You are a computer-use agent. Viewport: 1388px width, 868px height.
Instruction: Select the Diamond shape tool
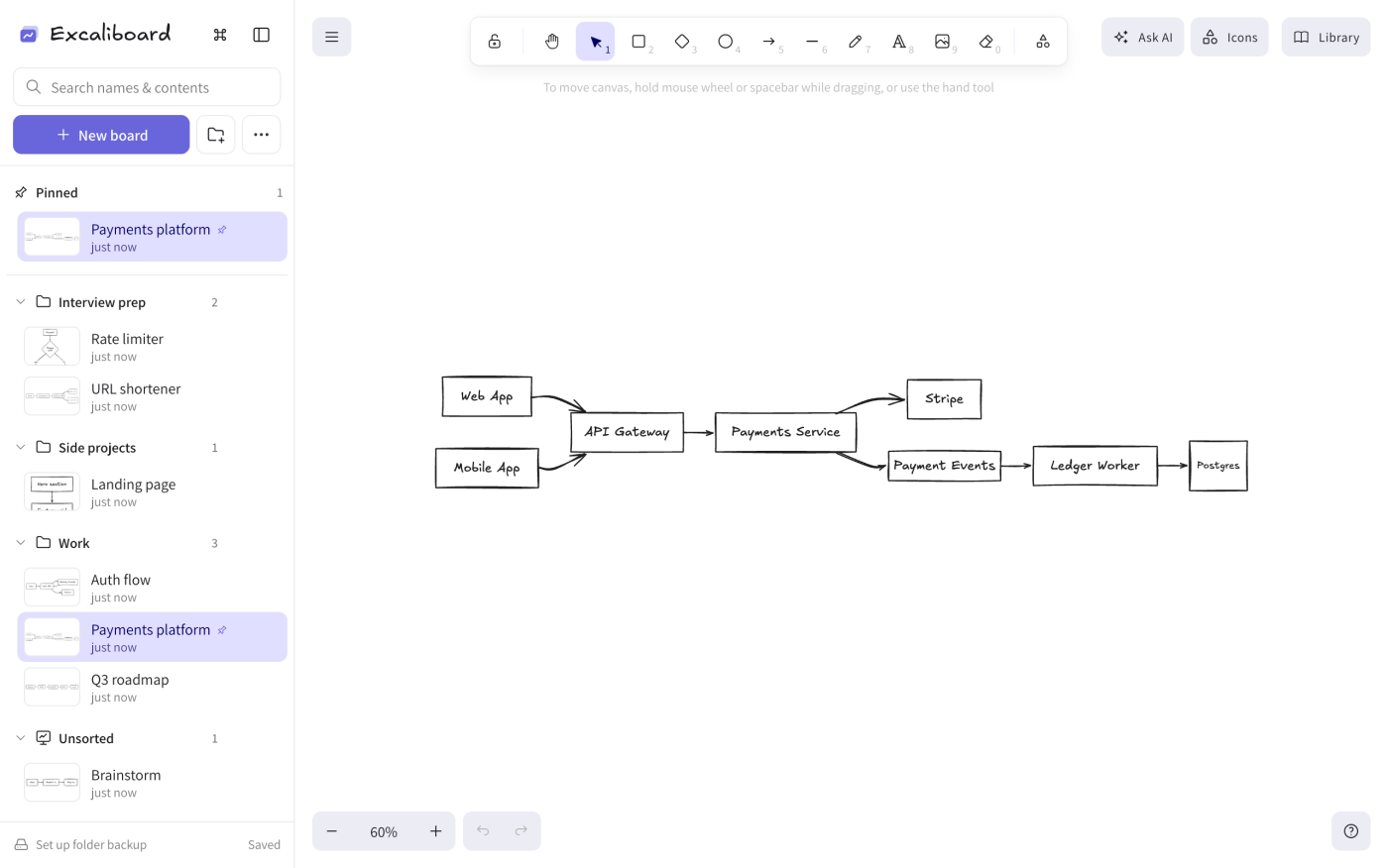(682, 42)
